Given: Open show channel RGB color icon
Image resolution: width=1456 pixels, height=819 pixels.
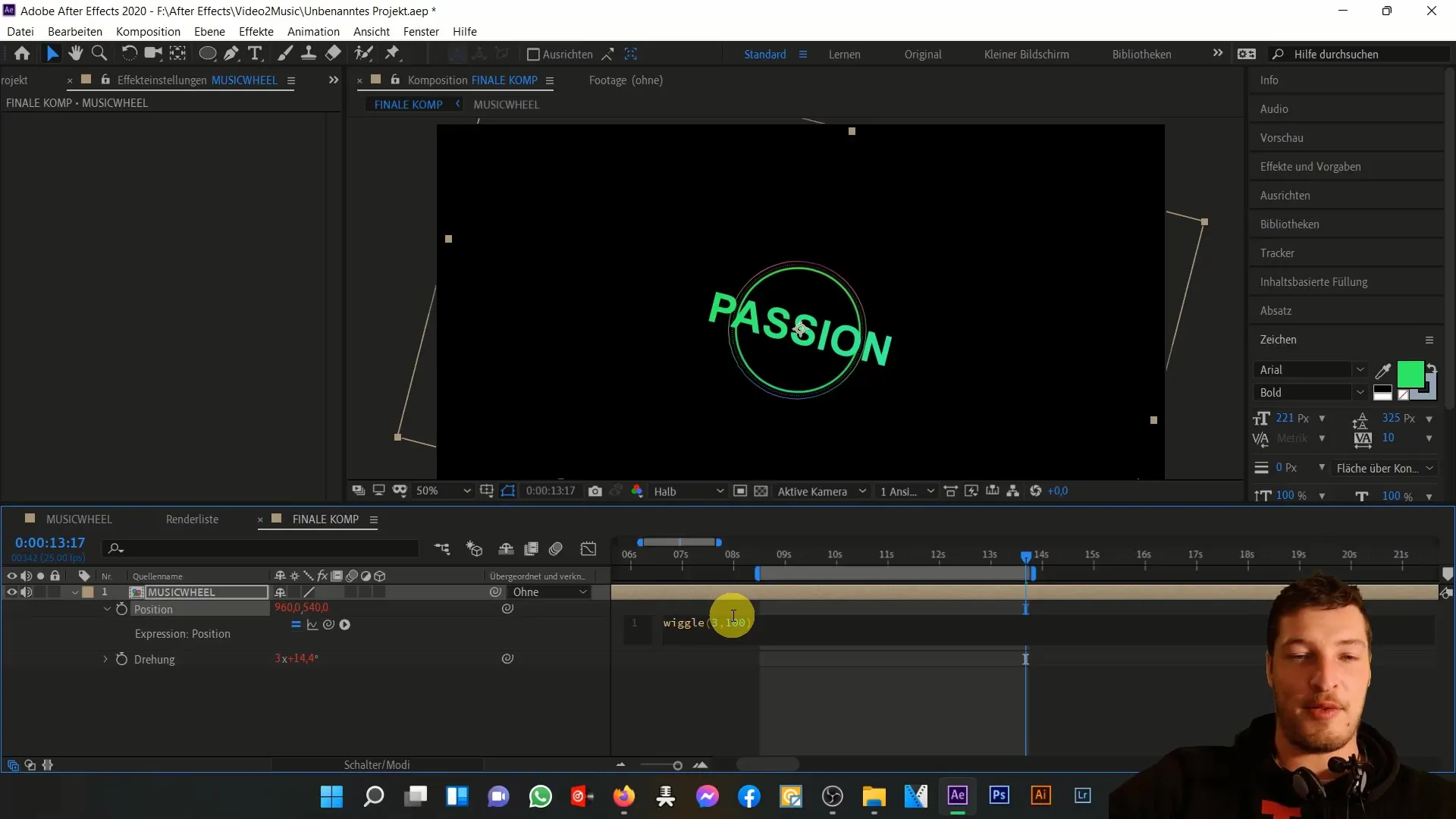Looking at the screenshot, I should (x=637, y=491).
